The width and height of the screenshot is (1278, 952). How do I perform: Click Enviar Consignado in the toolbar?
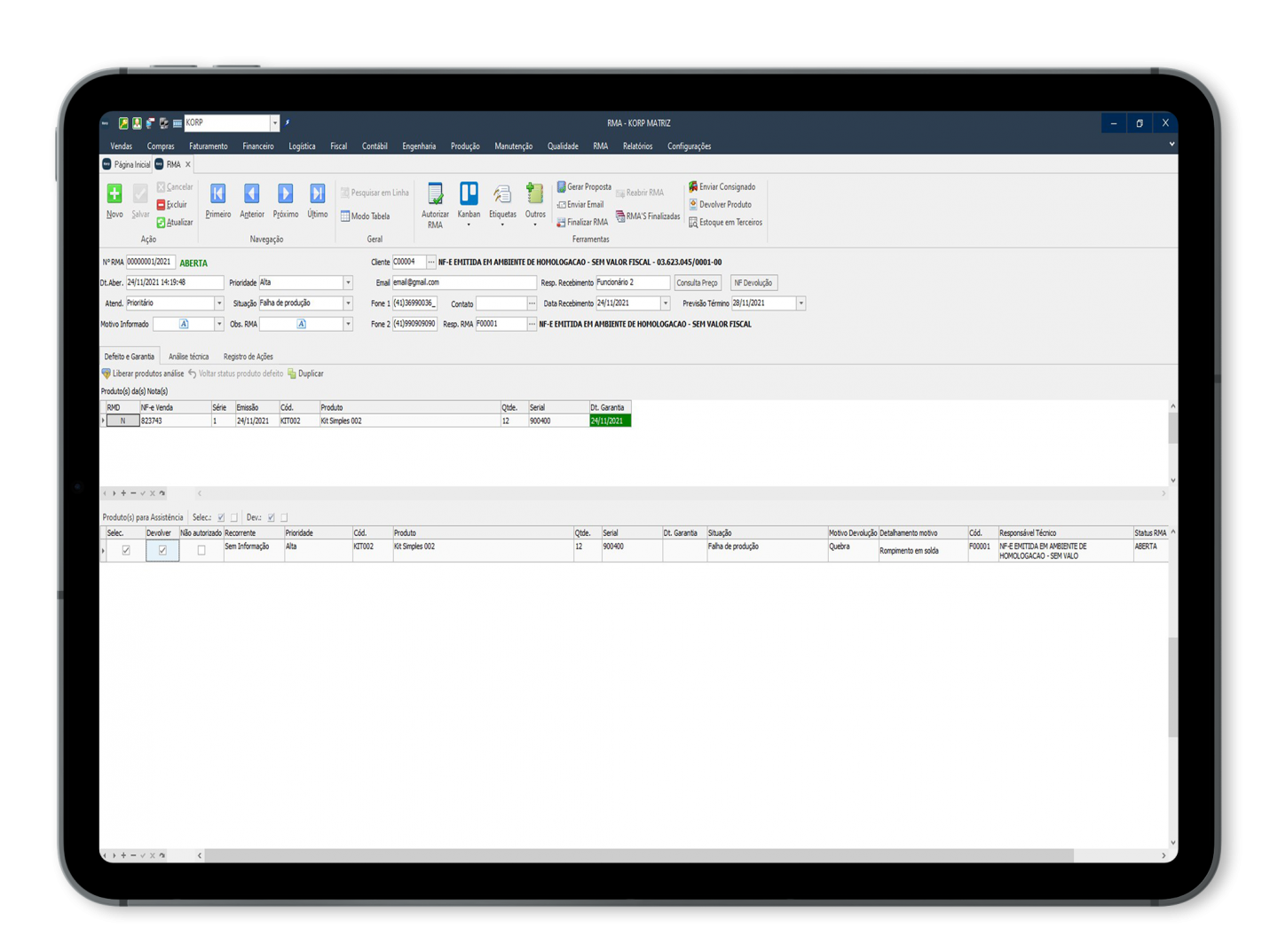pos(722,187)
